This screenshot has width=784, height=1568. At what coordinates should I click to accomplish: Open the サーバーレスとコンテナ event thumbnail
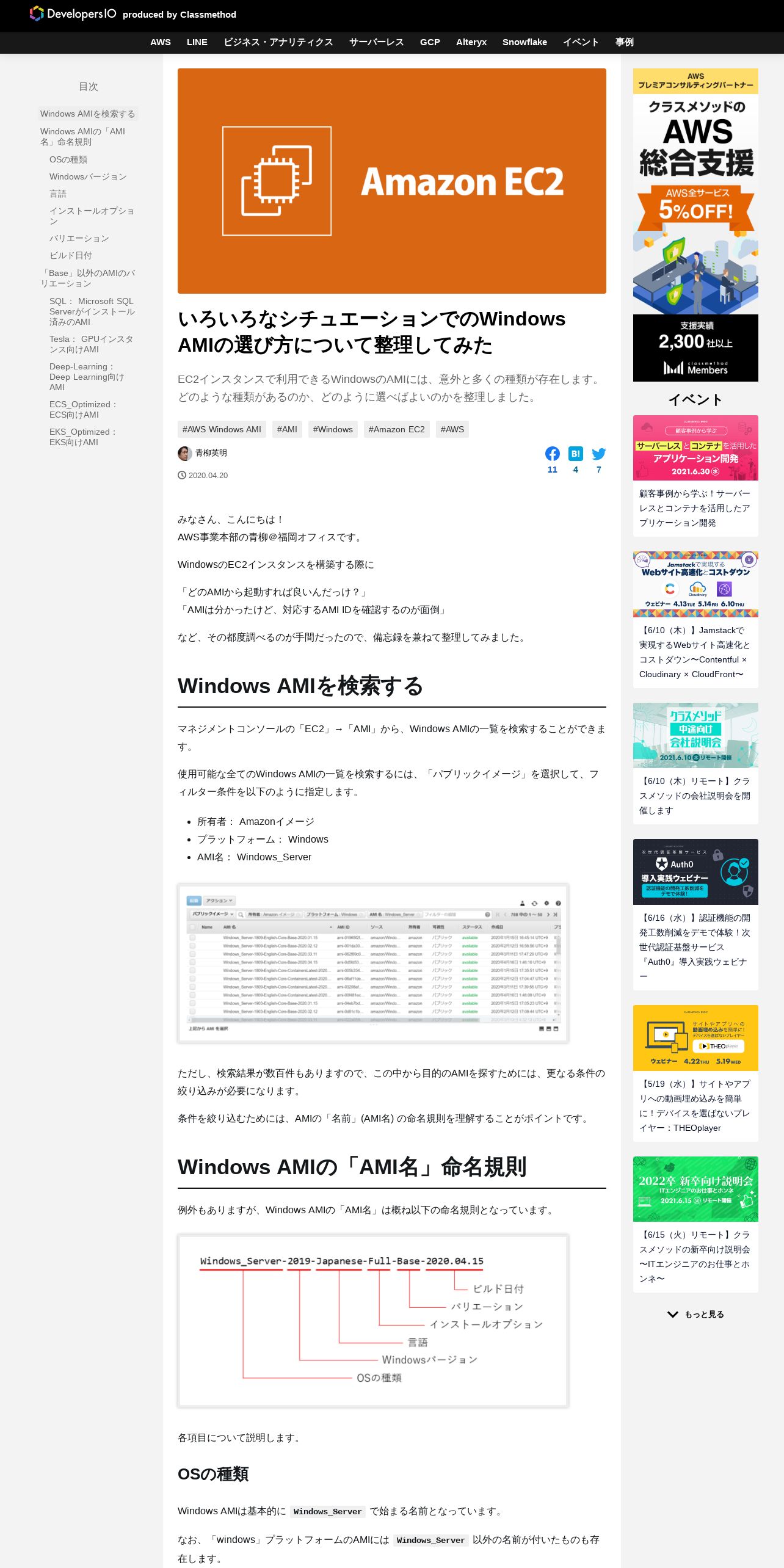[695, 448]
